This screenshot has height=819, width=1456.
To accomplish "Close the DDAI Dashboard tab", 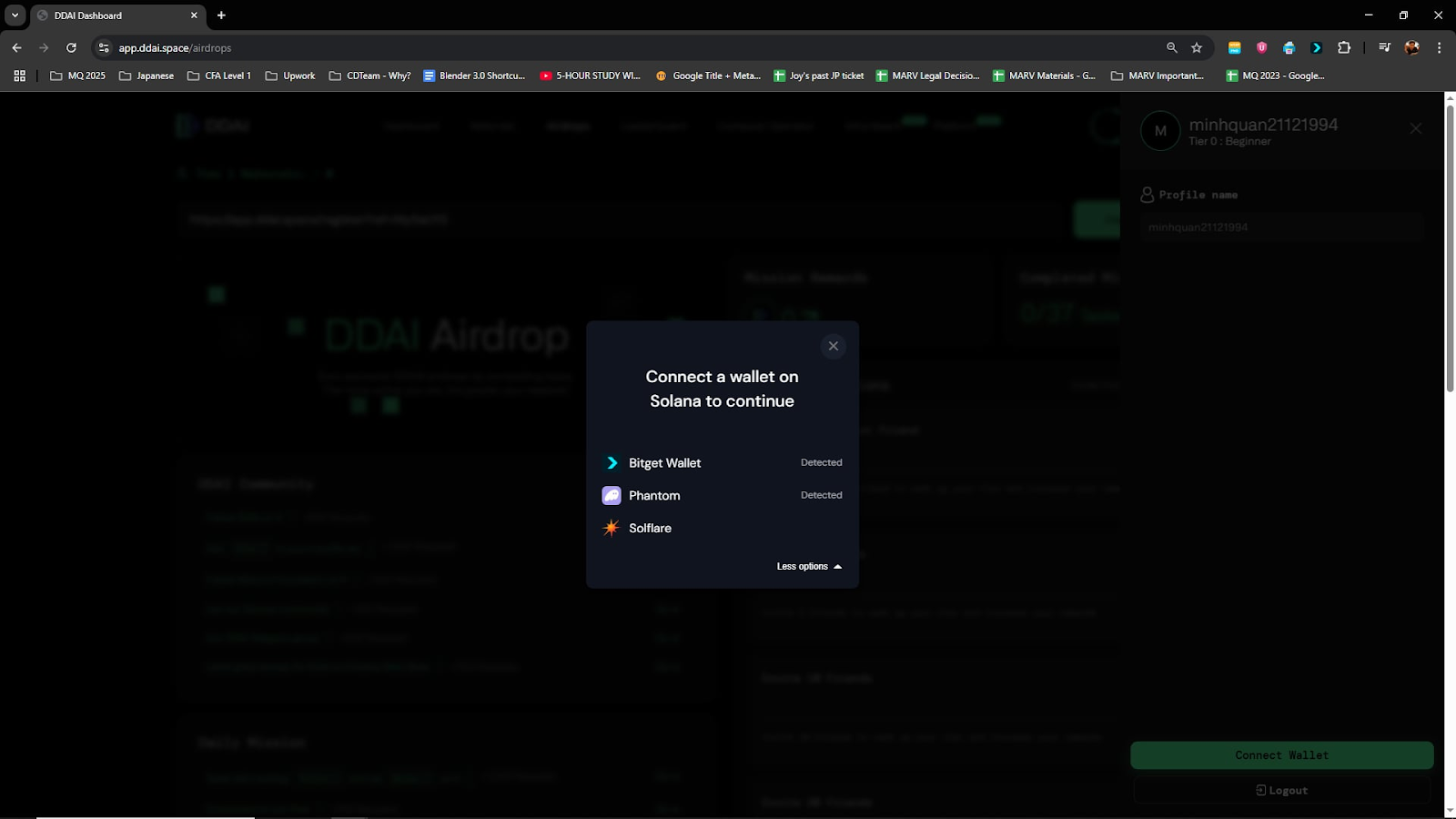I will pos(194,15).
